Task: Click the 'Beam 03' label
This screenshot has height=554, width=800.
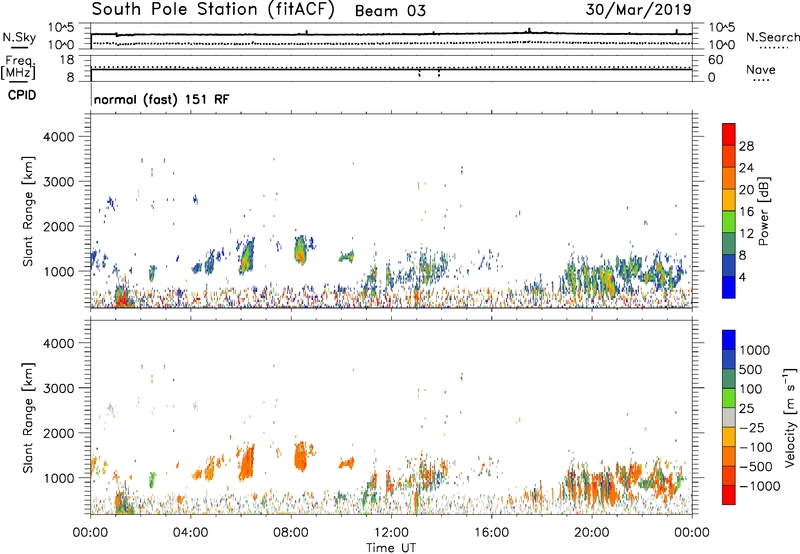Action: (x=390, y=11)
